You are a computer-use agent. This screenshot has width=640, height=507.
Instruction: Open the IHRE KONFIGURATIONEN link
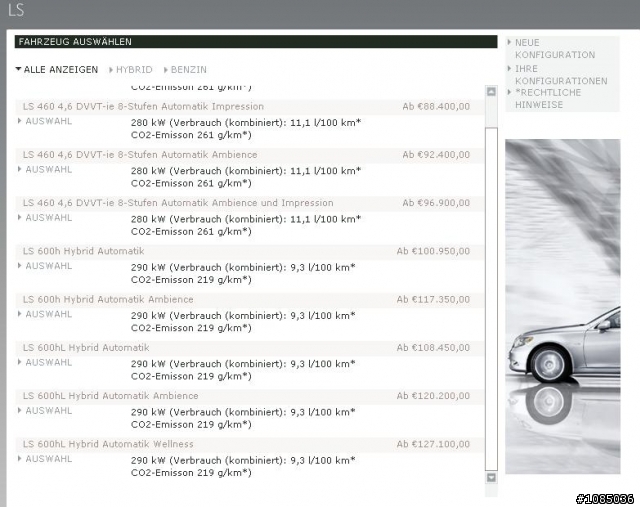[x=561, y=75]
